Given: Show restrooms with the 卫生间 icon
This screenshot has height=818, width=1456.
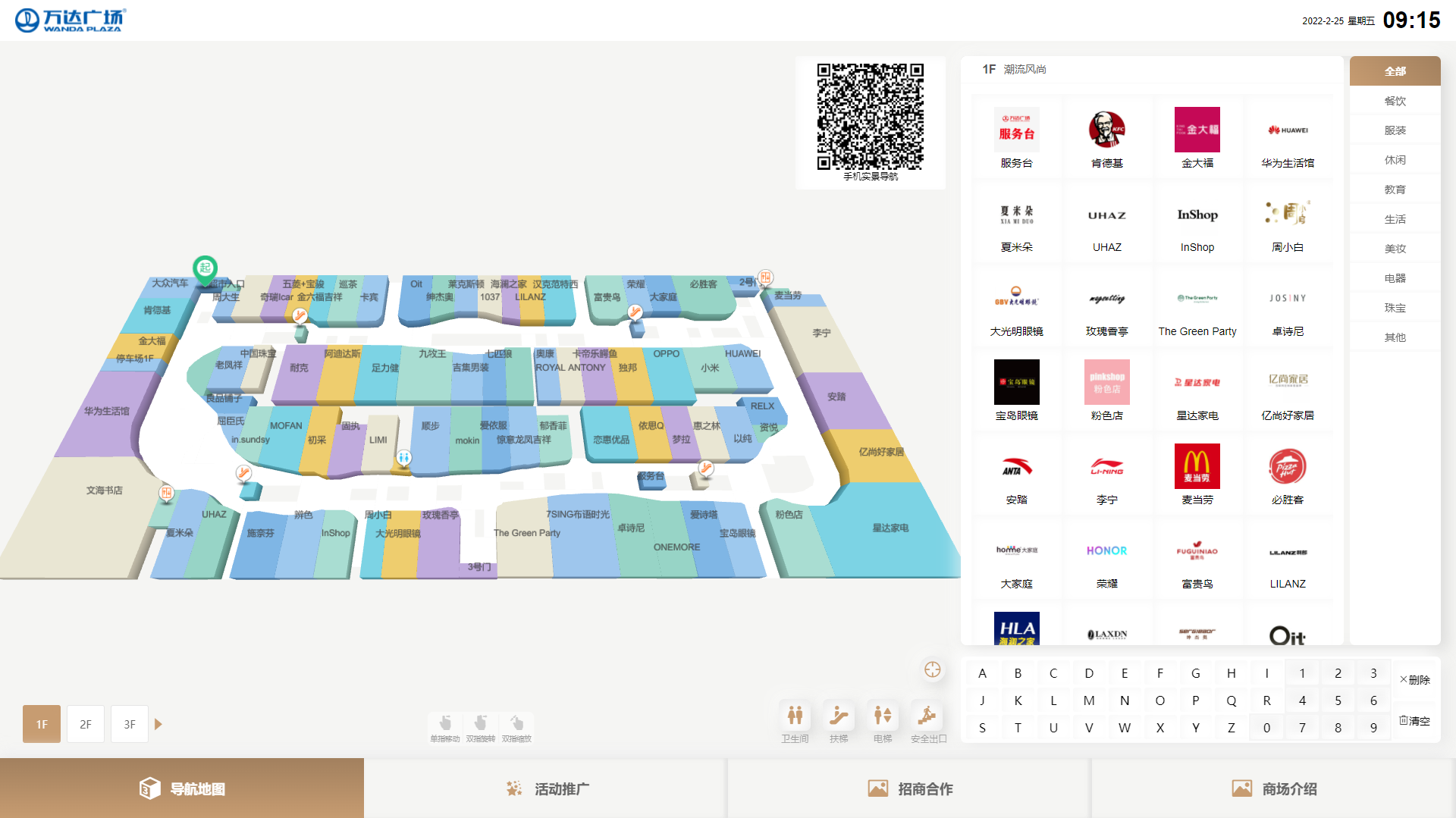Looking at the screenshot, I should (795, 716).
